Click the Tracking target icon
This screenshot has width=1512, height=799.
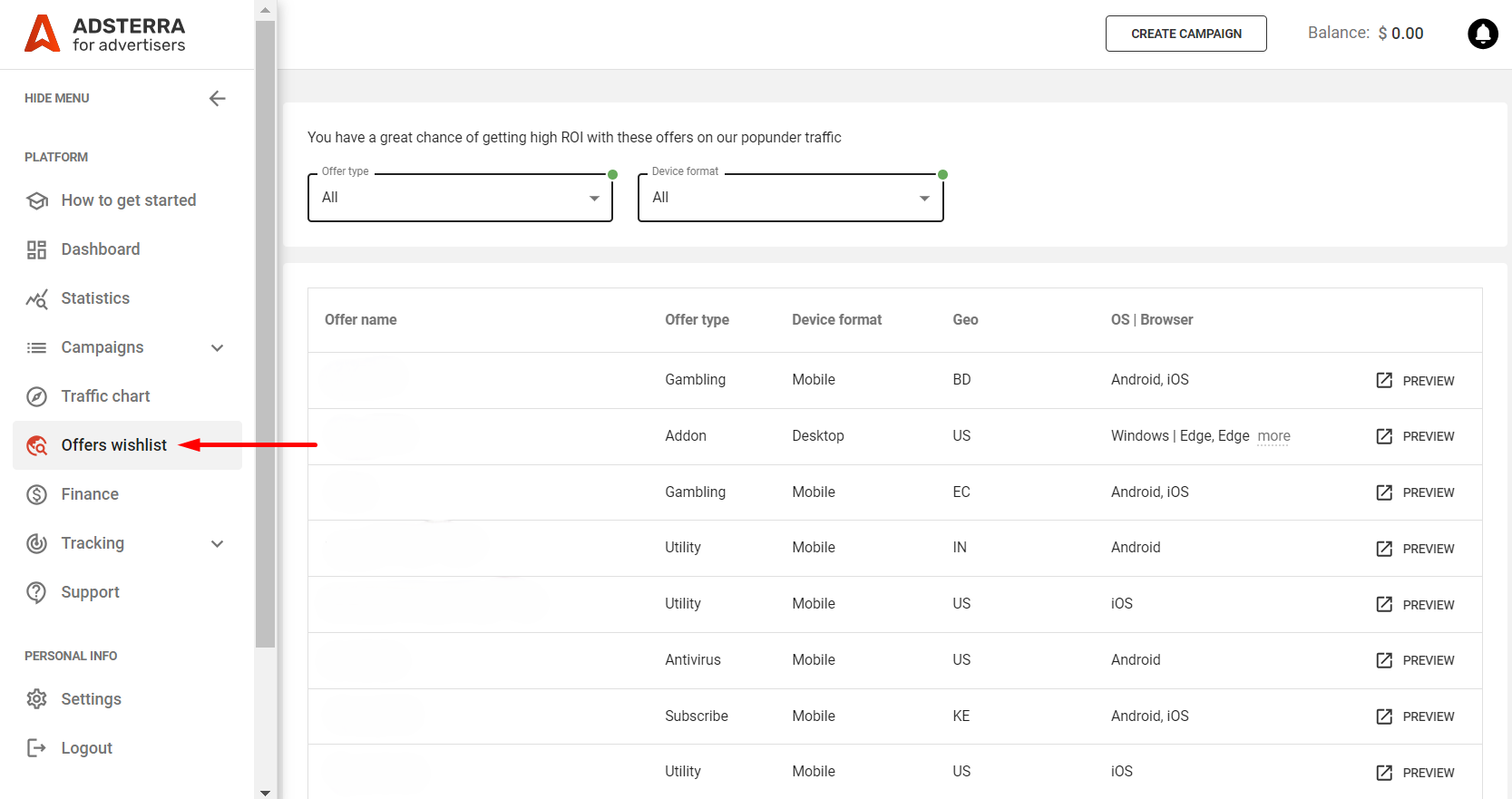point(36,543)
